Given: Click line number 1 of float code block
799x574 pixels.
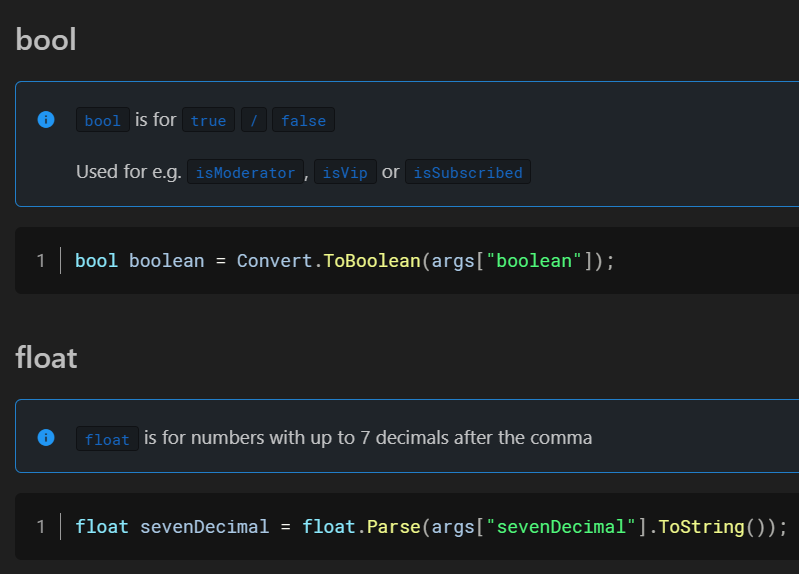Looking at the screenshot, I should tap(41, 527).
